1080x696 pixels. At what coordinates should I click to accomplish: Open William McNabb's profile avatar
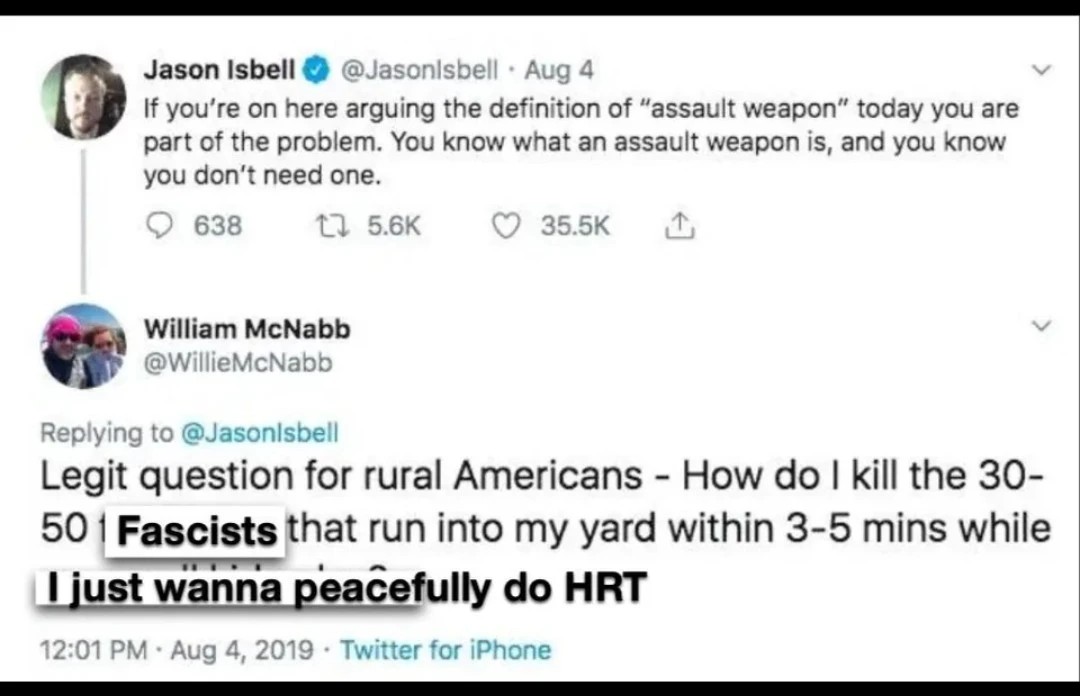click(x=84, y=346)
